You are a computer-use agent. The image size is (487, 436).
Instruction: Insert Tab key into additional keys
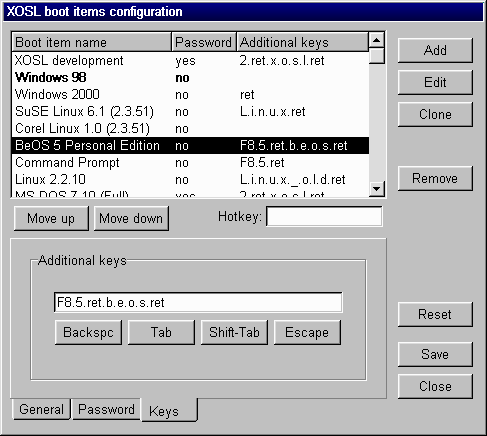[x=161, y=332]
